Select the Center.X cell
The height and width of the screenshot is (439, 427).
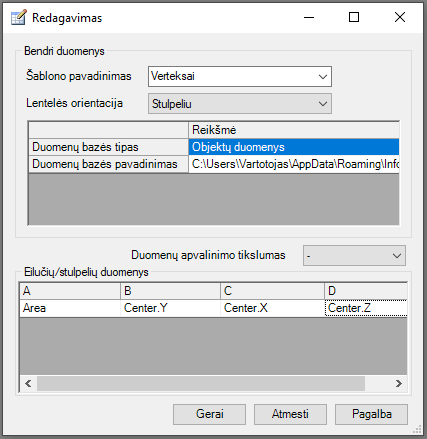[272, 308]
